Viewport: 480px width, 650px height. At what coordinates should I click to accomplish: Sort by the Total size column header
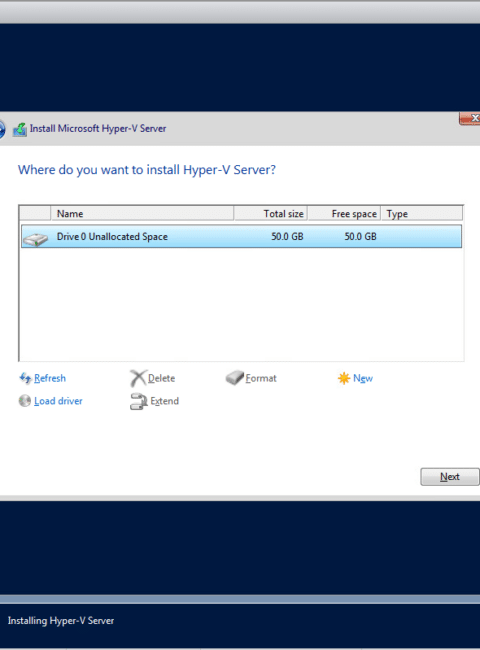271,213
